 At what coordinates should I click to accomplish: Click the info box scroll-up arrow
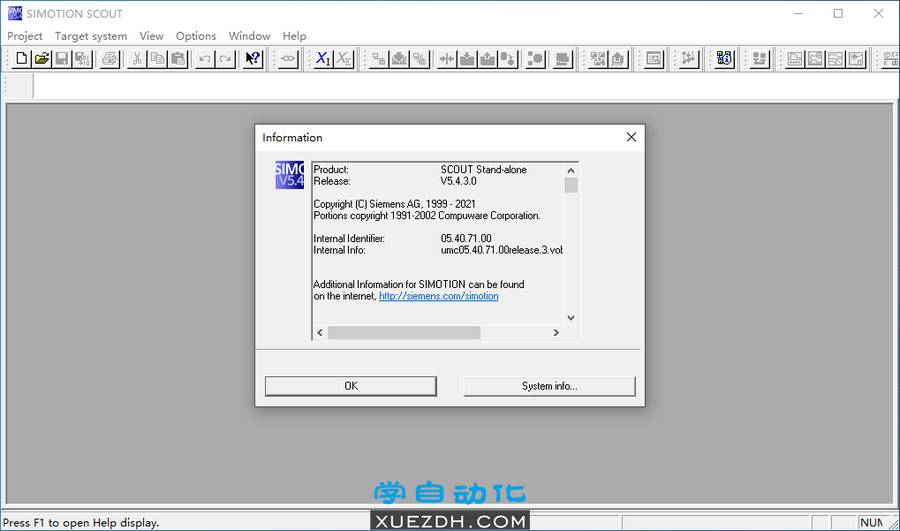(x=571, y=170)
